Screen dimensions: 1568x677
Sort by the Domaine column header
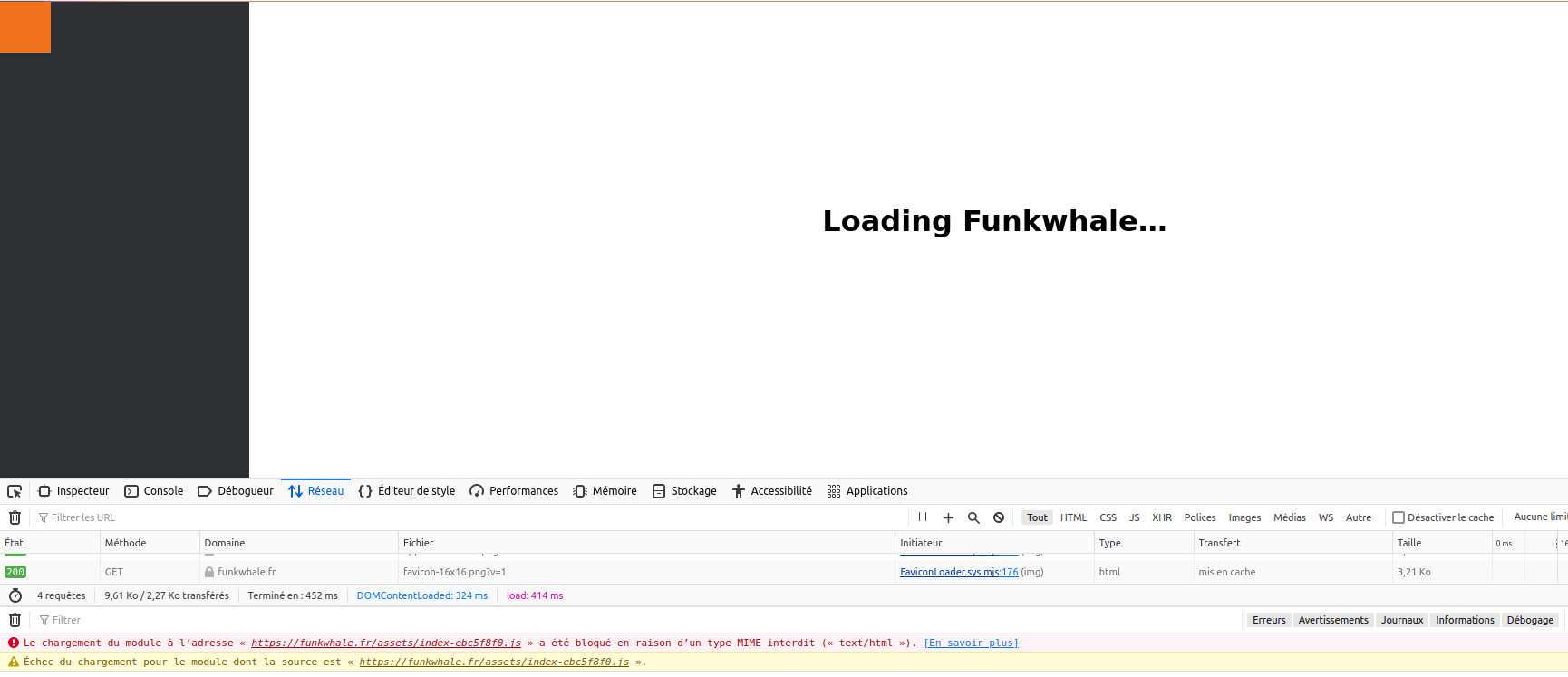tap(299, 543)
